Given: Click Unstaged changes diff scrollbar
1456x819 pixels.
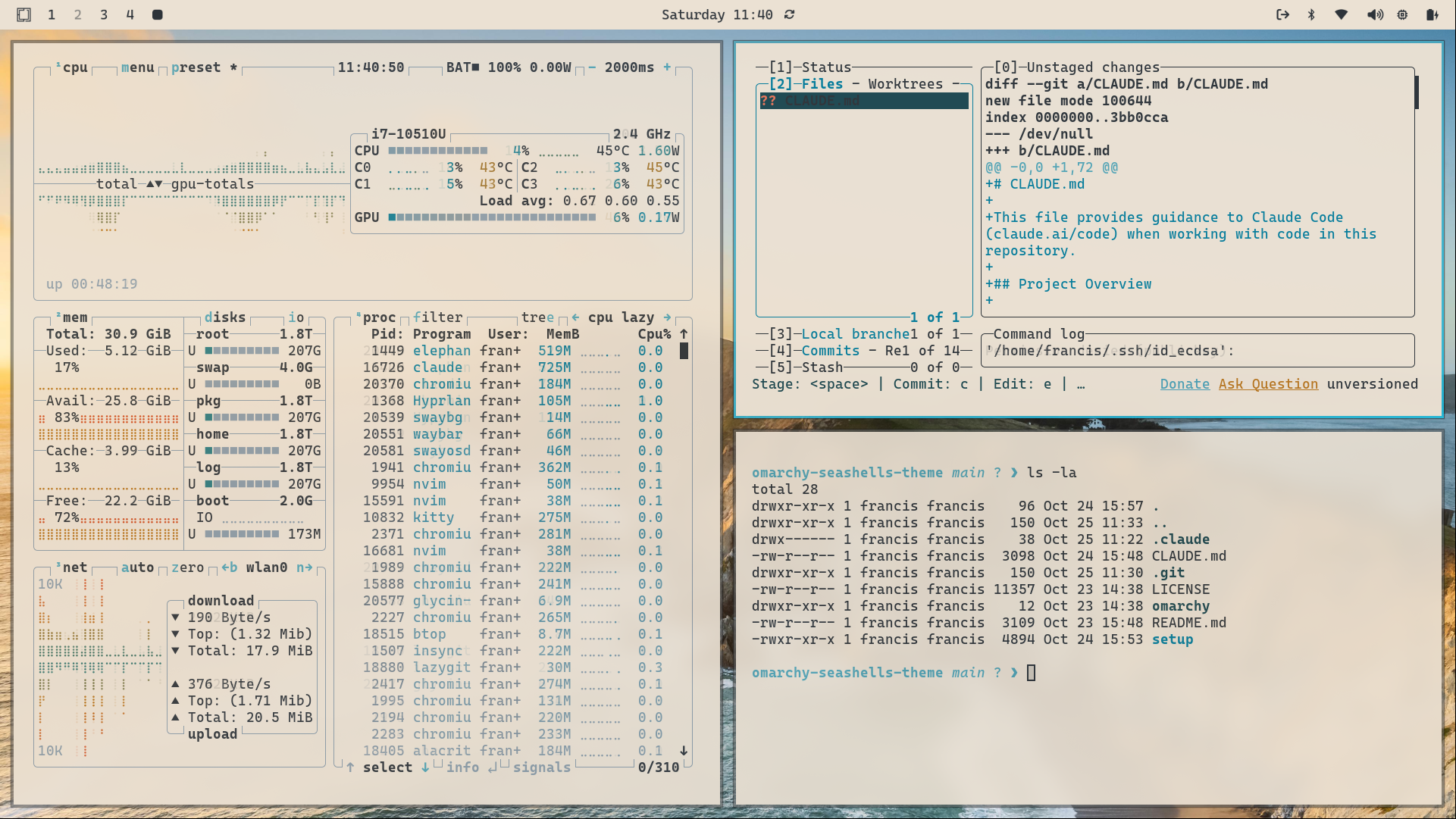Looking at the screenshot, I should [1416, 92].
